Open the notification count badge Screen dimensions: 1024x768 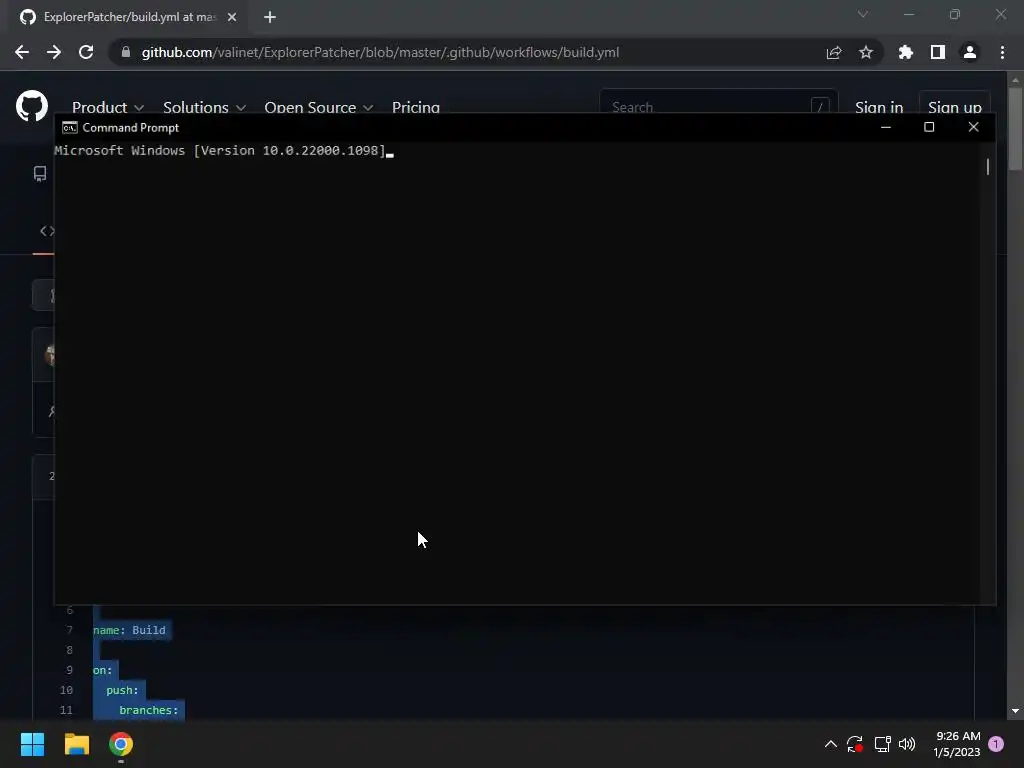coord(996,744)
